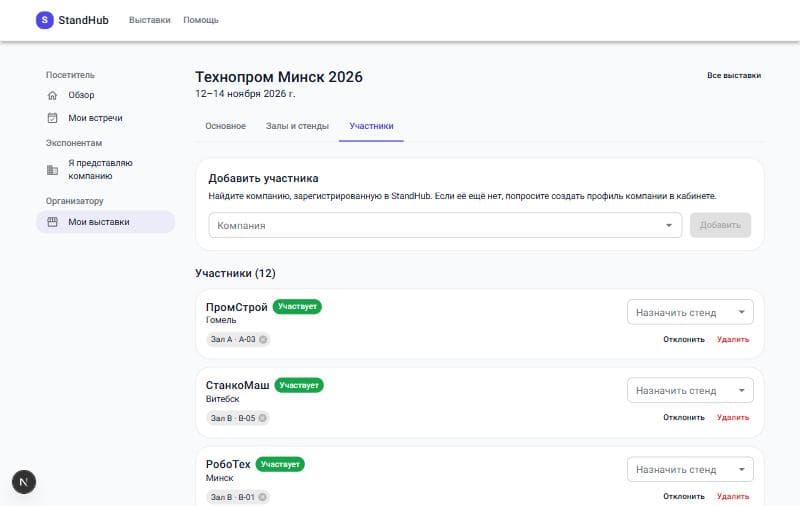
Task: Open Назначить стенд dropdown for РобоТех
Action: click(x=690, y=469)
